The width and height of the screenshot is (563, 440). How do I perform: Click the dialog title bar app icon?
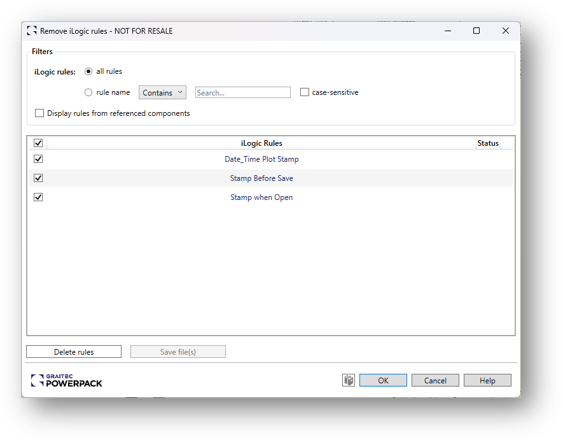[x=32, y=31]
